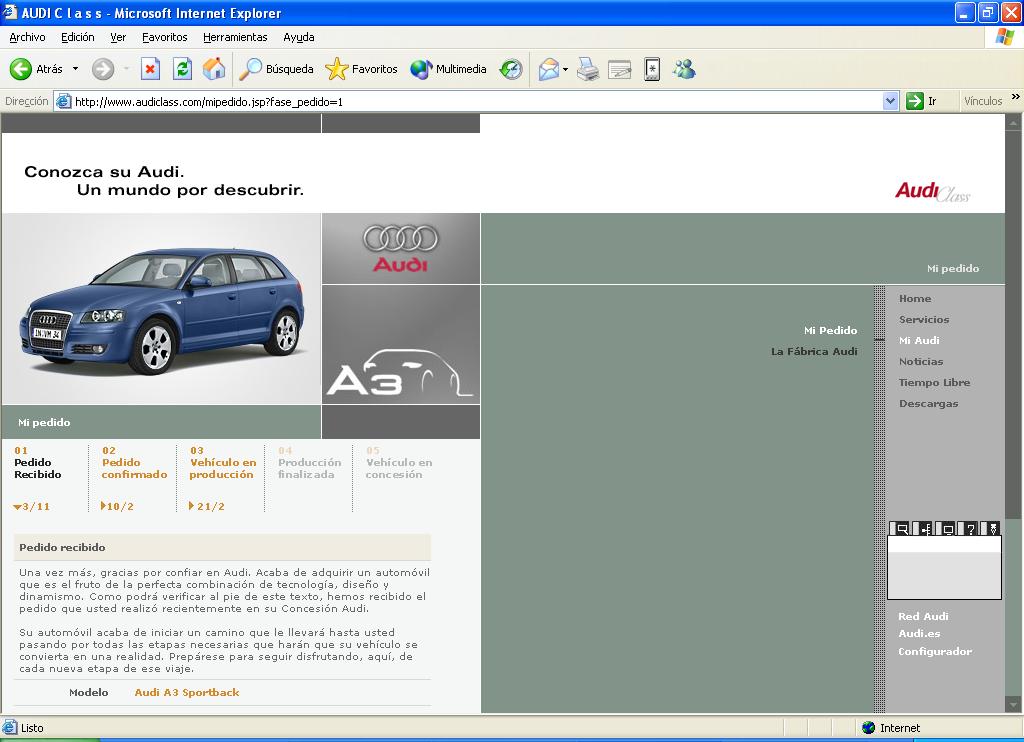Open the Herramientas menu

[x=235, y=37]
